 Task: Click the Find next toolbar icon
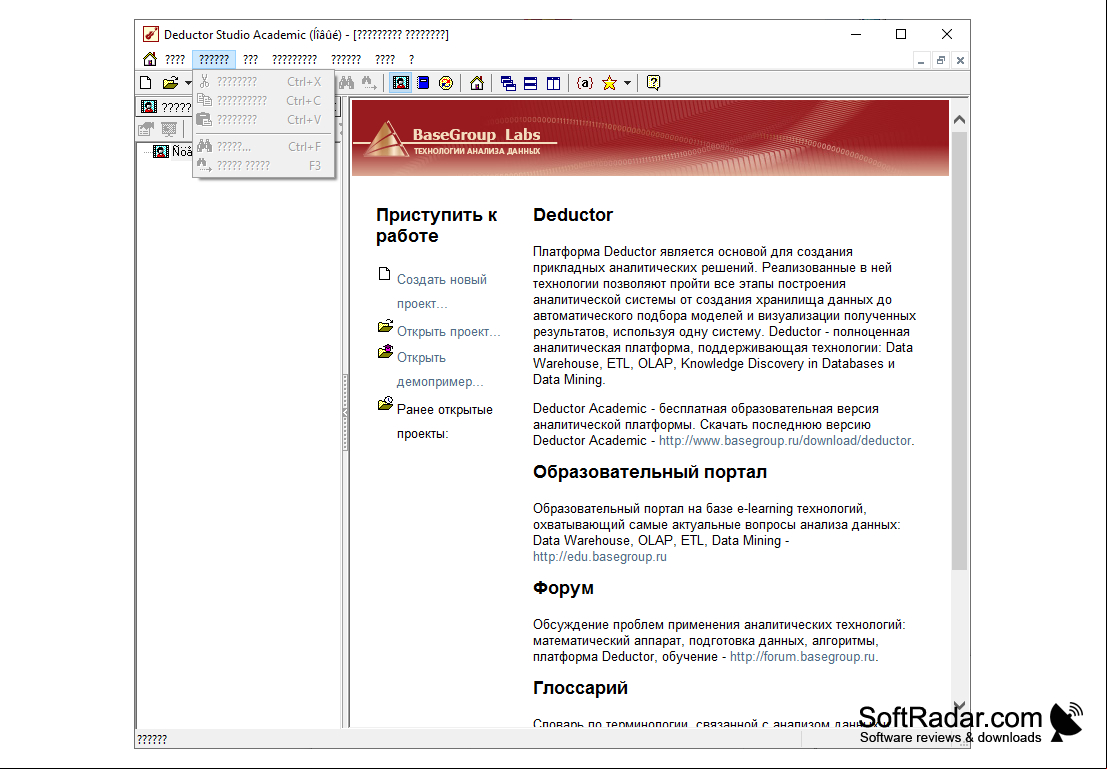click(369, 83)
